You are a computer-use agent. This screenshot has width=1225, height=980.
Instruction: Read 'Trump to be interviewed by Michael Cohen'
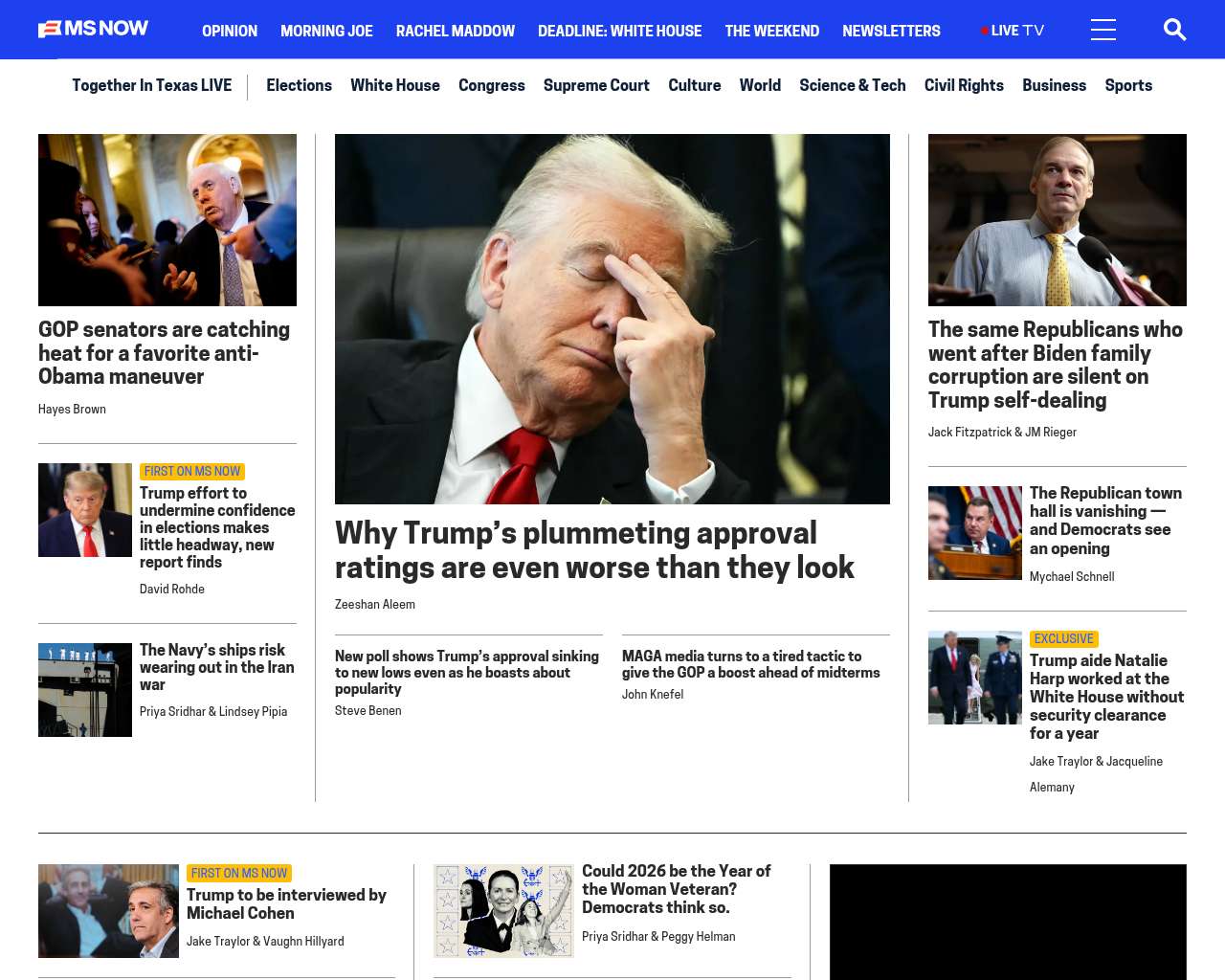[286, 904]
